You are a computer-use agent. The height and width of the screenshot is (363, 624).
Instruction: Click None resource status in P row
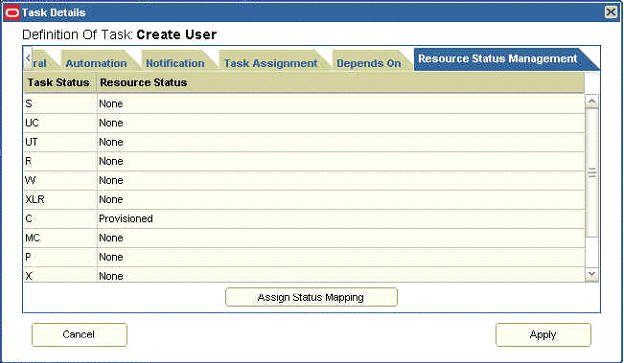pos(341,257)
